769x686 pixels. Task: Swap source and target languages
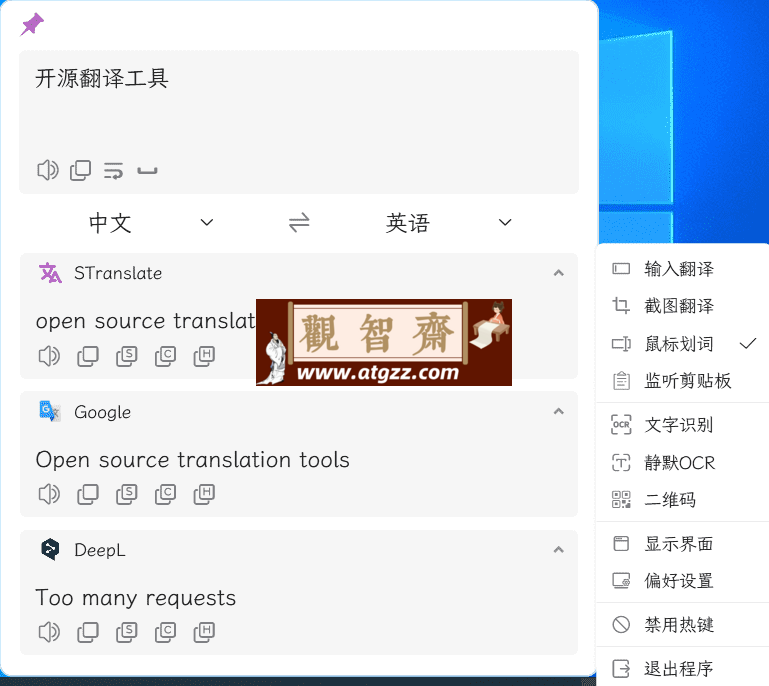point(299,223)
